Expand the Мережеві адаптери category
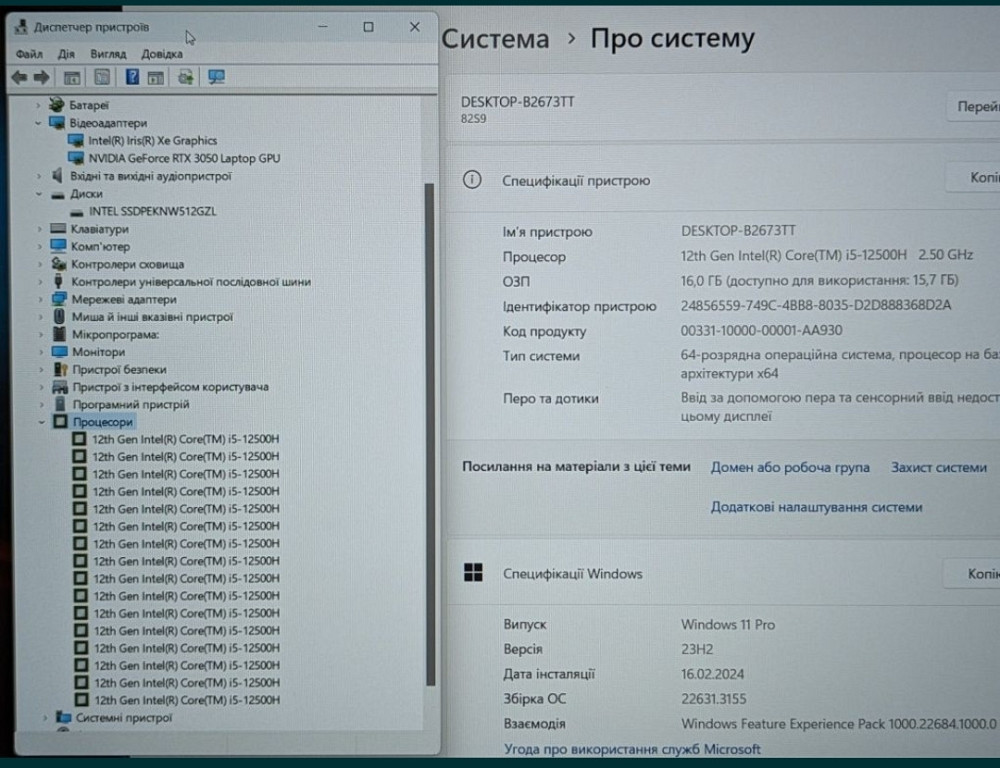Viewport: 1000px width, 768px height. tap(39, 299)
